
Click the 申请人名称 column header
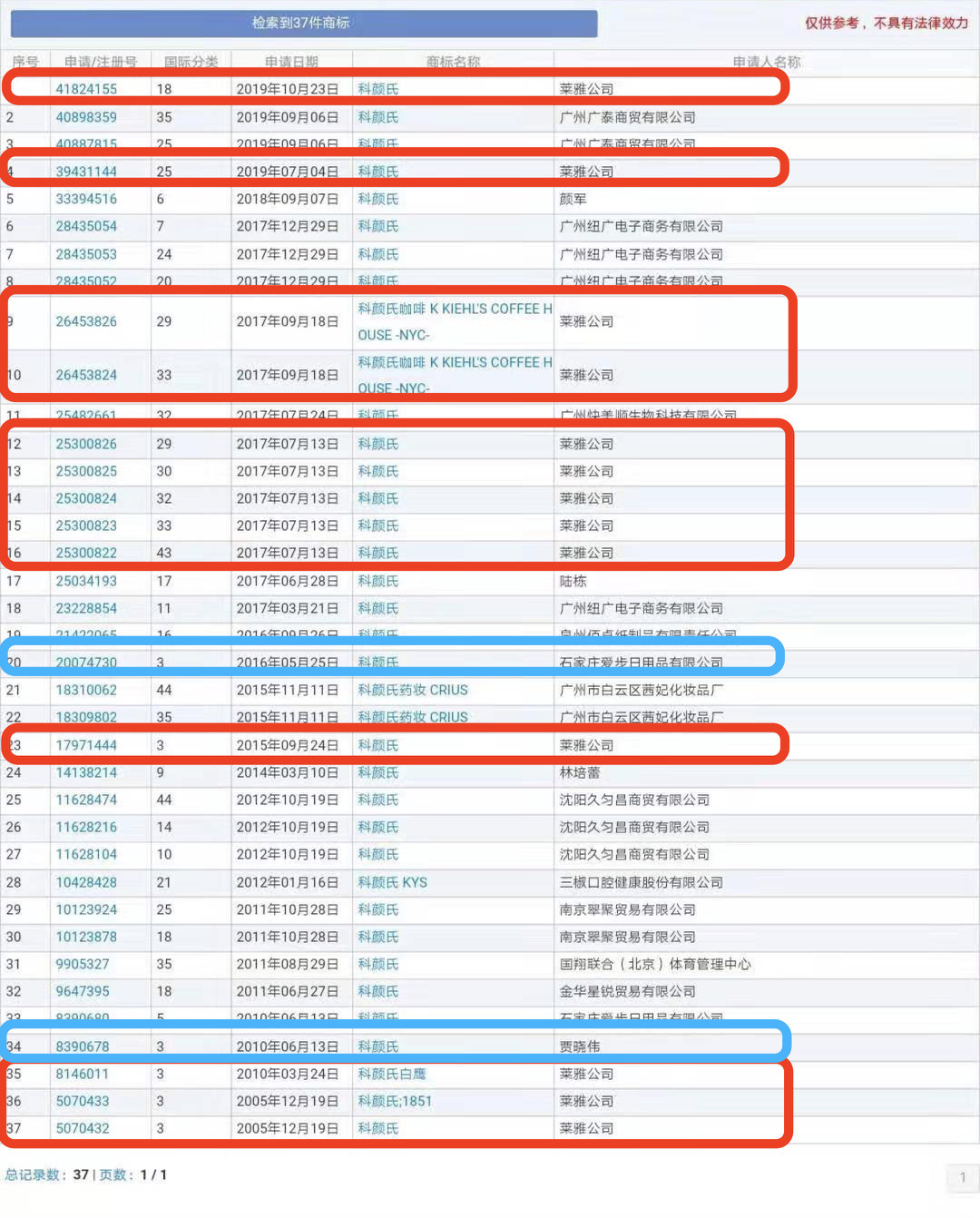pyautogui.click(x=765, y=61)
